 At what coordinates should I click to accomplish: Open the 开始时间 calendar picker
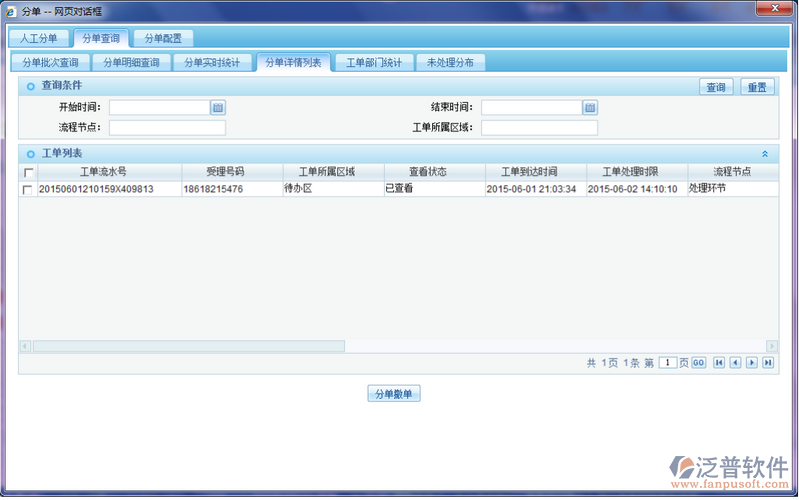(218, 107)
